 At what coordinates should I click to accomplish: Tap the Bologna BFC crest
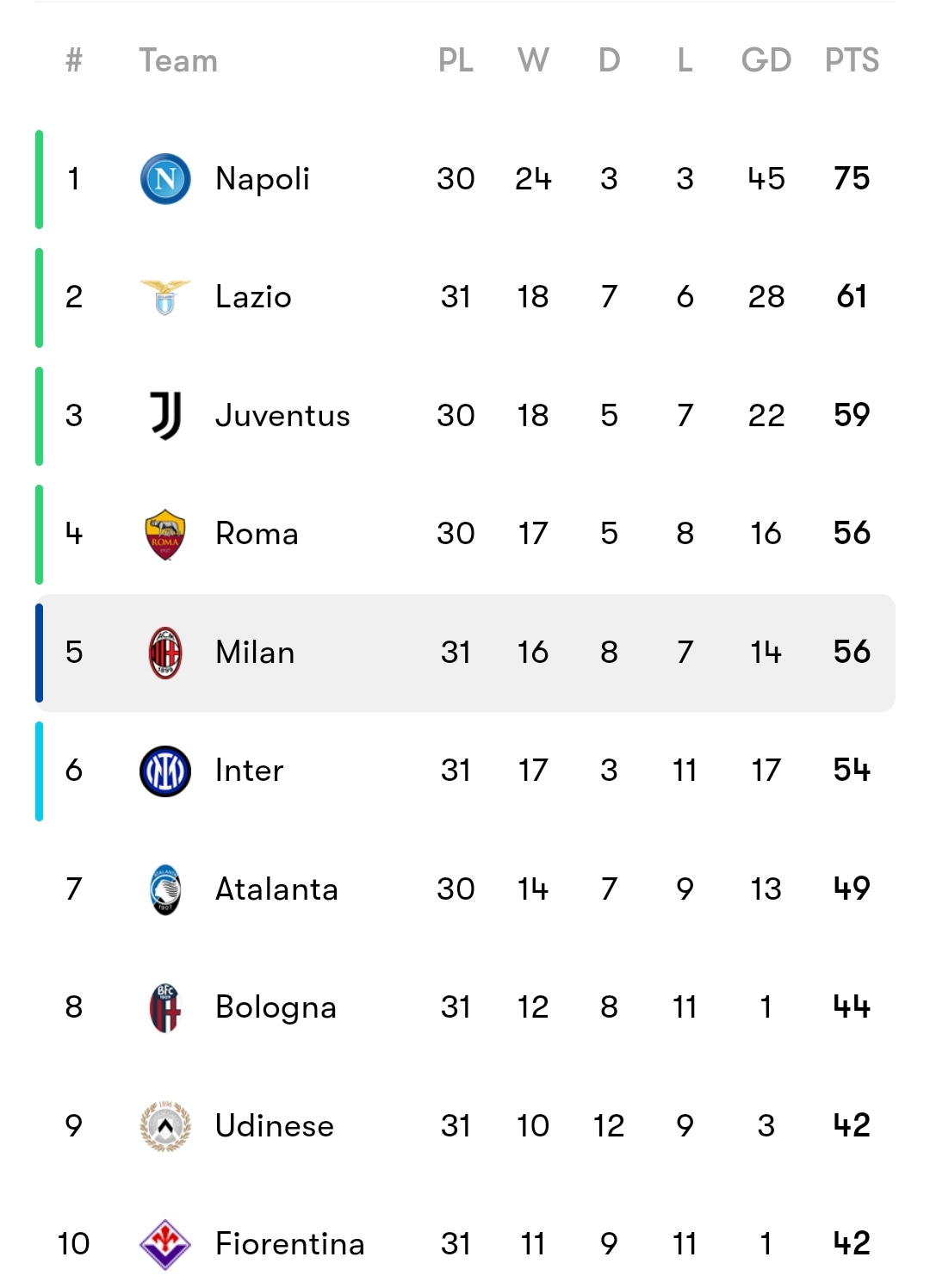pos(165,1007)
